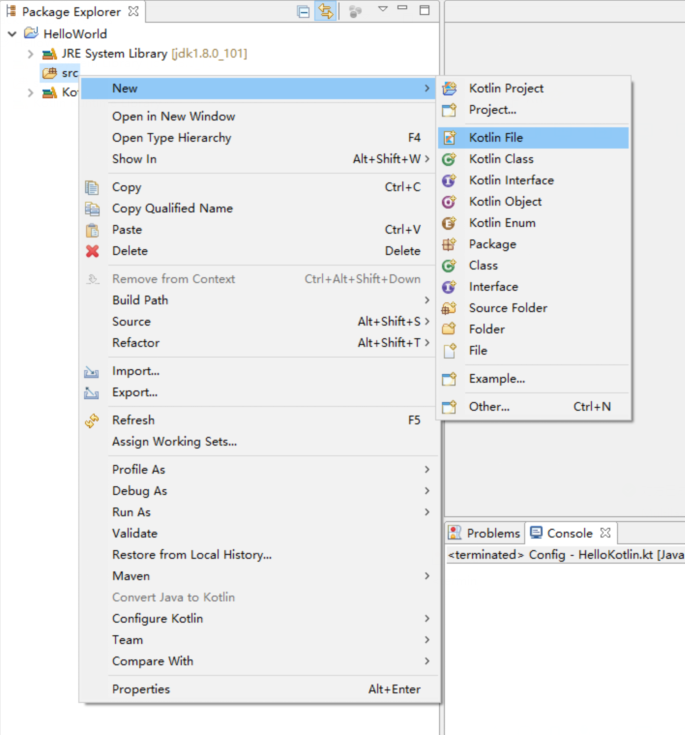The image size is (685, 735).
Task: Click the Paste clipboard icon
Action: pos(92,230)
